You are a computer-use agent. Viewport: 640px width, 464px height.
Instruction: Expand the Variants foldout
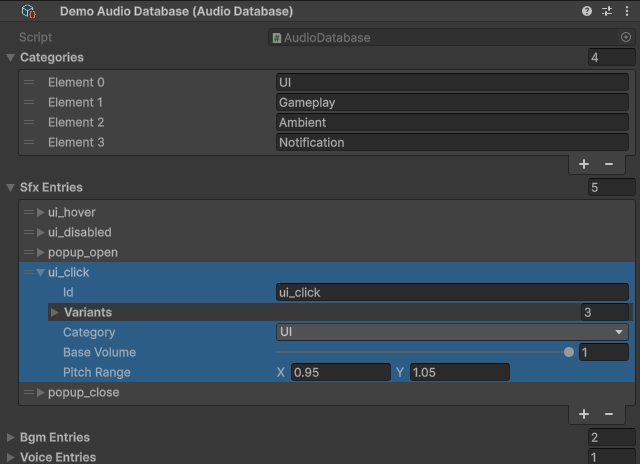coord(54,312)
